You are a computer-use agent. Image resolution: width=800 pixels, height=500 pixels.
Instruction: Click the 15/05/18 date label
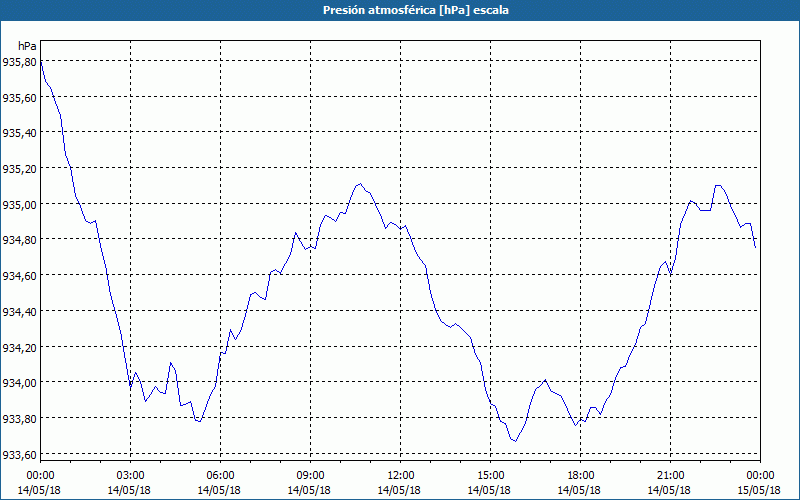coord(760,490)
